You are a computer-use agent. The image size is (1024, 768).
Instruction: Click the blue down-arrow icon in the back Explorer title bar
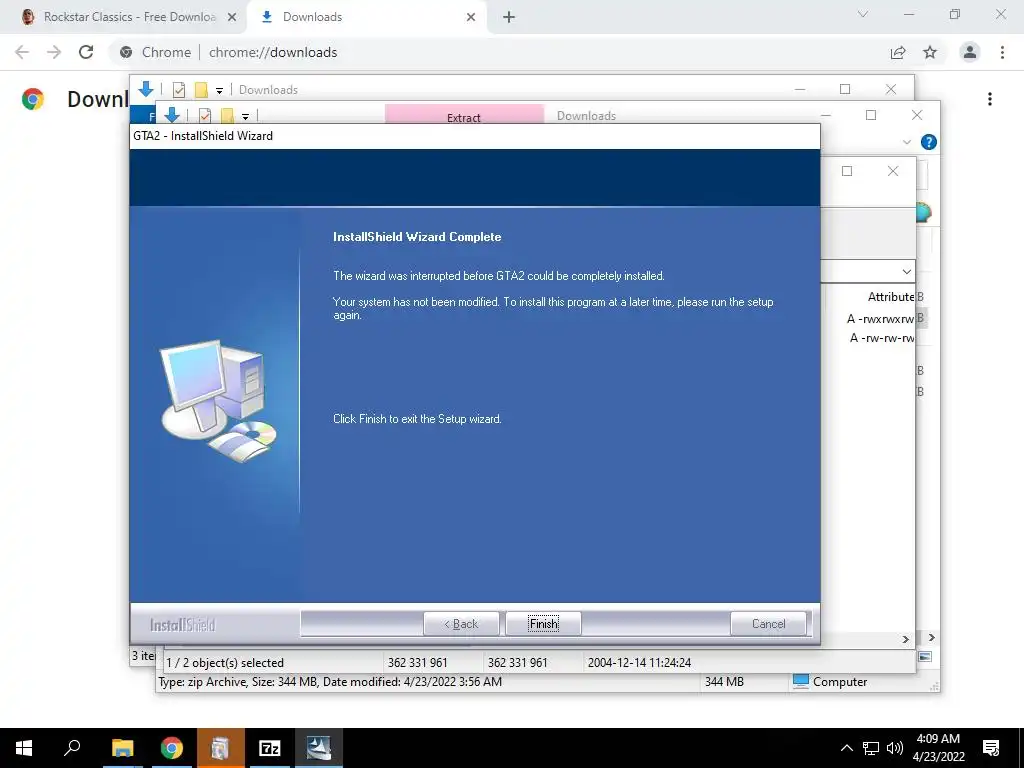tap(146, 89)
